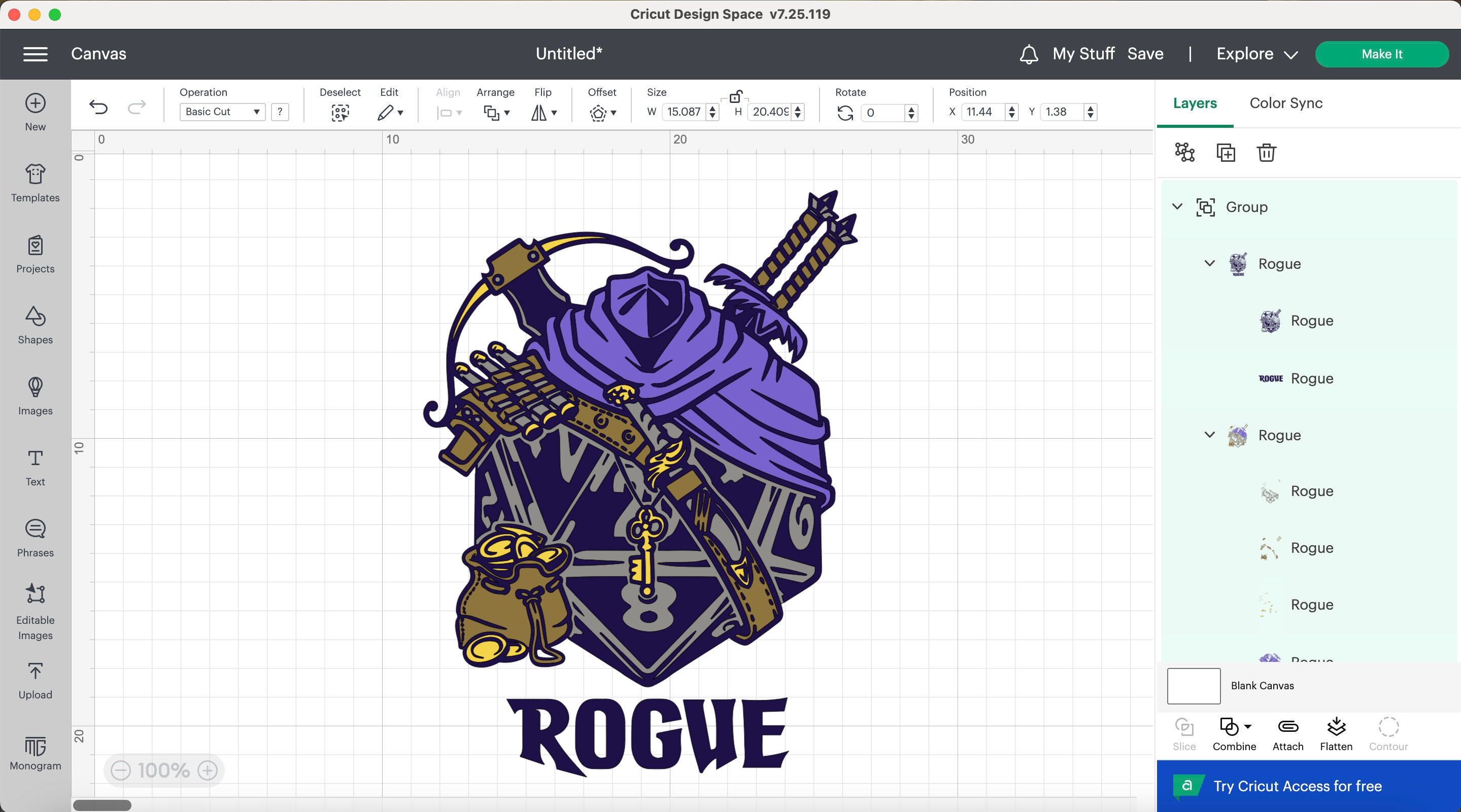Open the hamburger menu next to Canvas

click(x=35, y=53)
